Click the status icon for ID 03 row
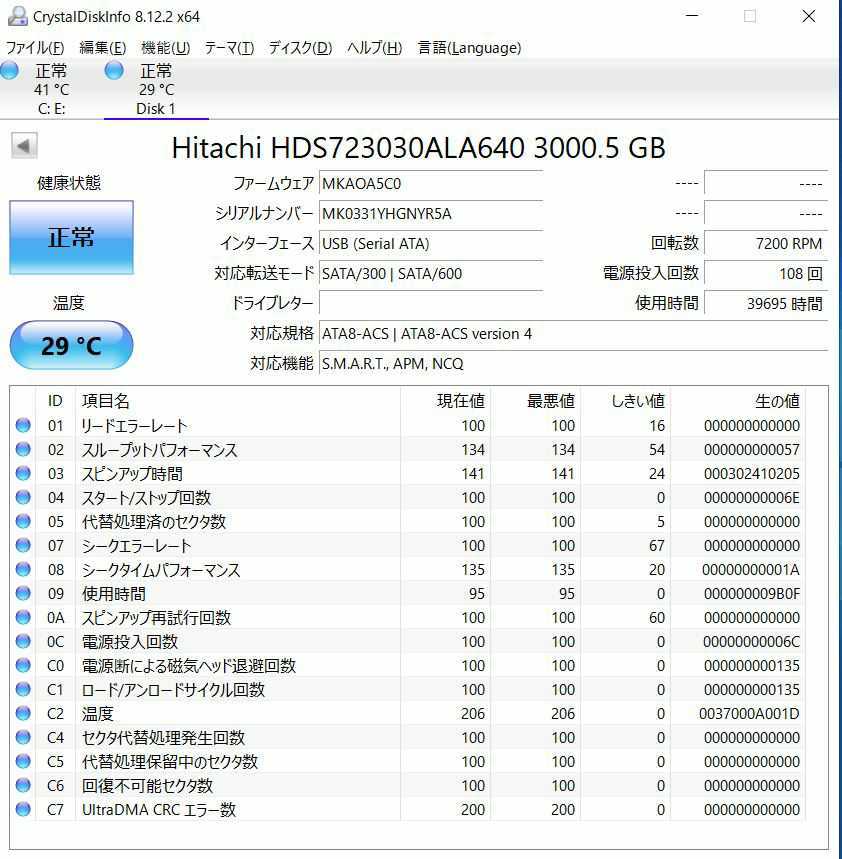842x859 pixels. tap(23, 473)
